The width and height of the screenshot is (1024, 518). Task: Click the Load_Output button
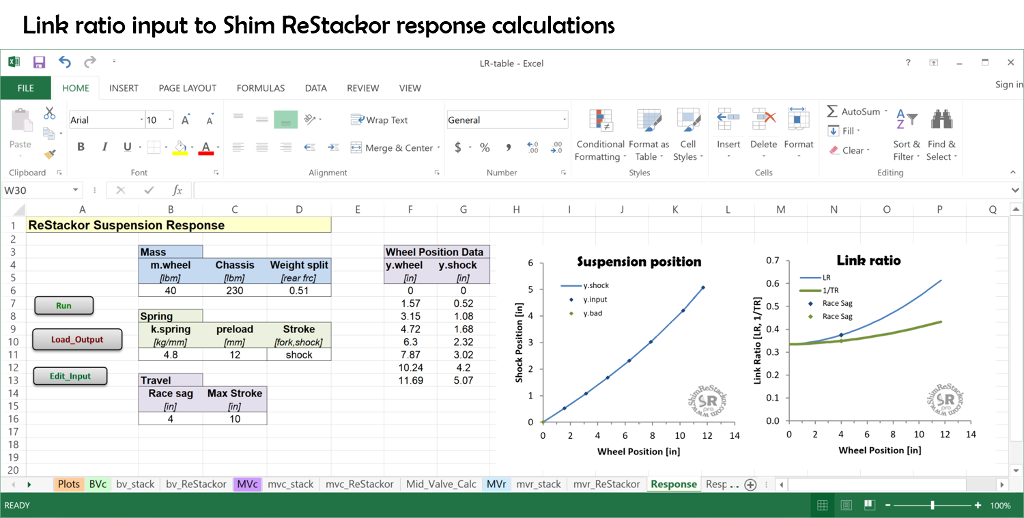tap(77, 340)
